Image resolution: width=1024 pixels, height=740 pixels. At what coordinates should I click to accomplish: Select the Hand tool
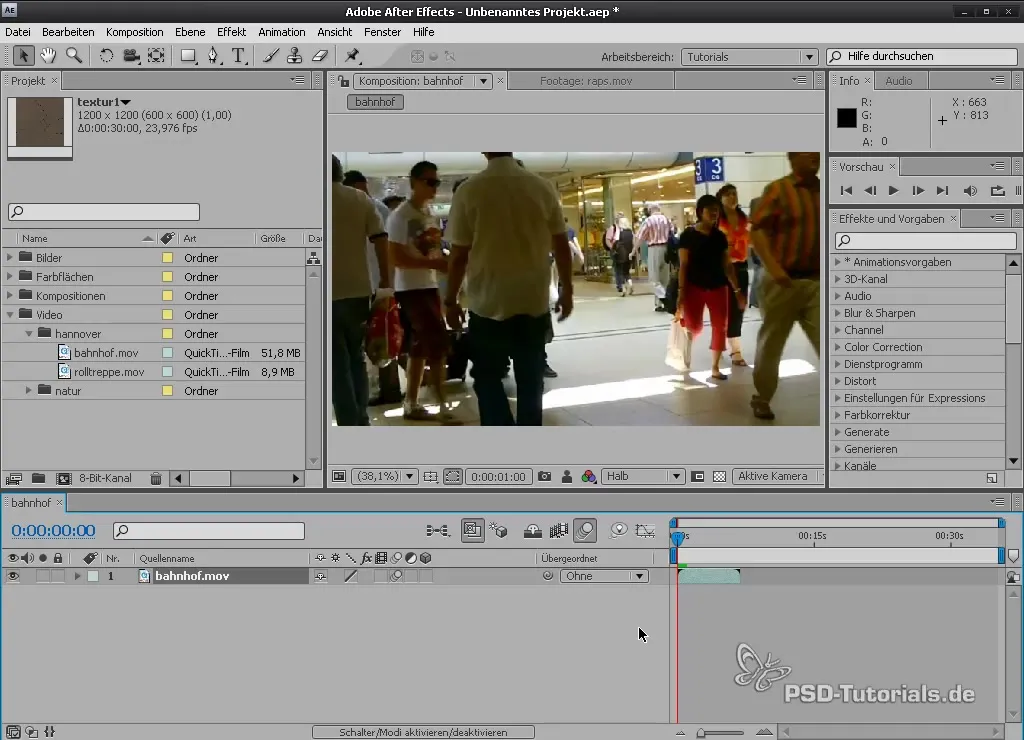(48, 56)
